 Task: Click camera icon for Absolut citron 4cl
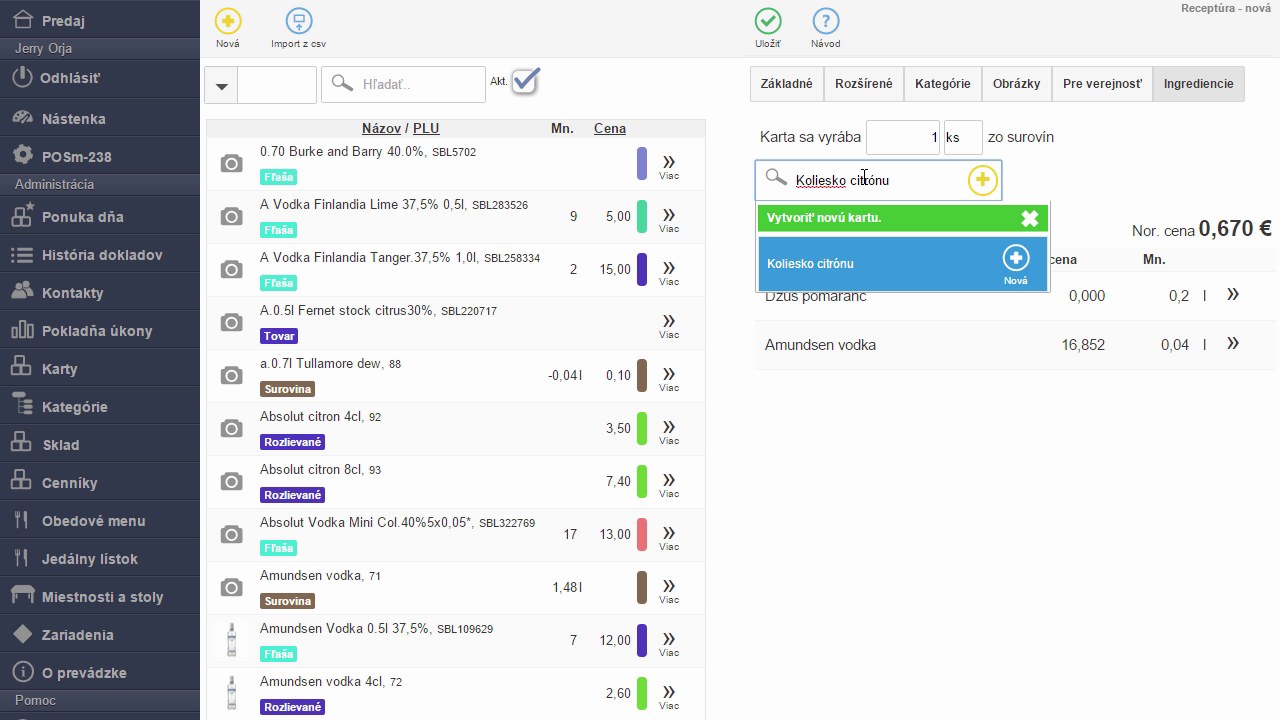point(232,428)
